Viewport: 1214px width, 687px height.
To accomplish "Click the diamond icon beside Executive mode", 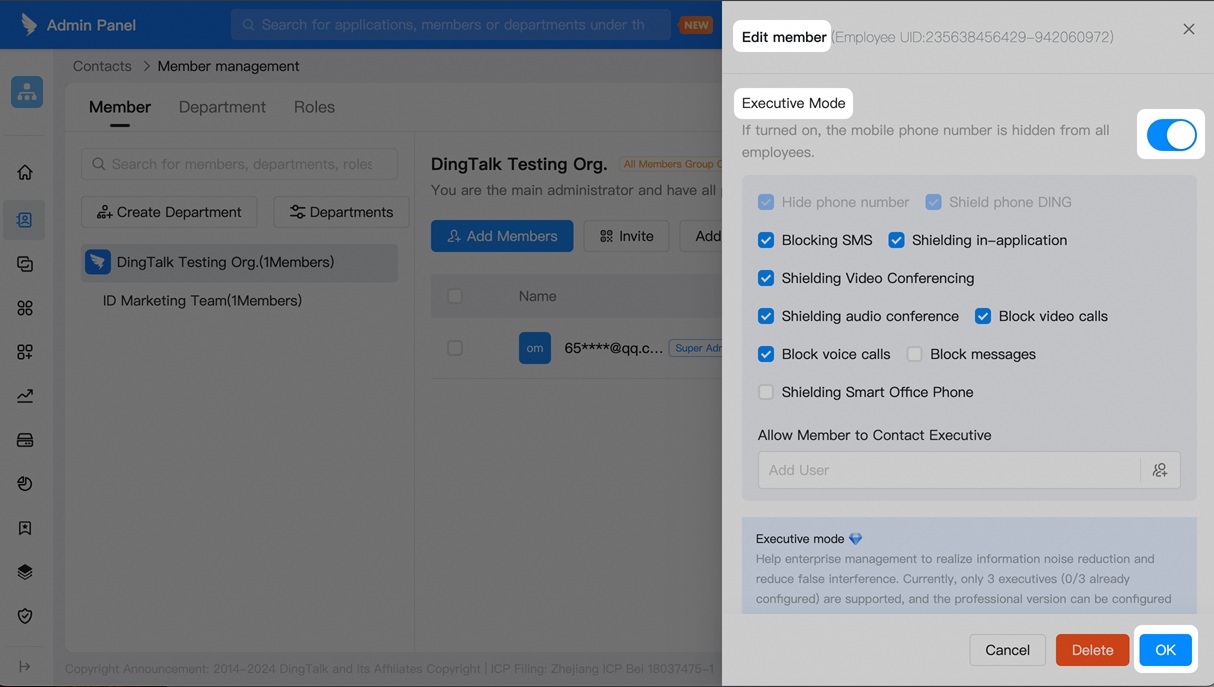I will 856,539.
